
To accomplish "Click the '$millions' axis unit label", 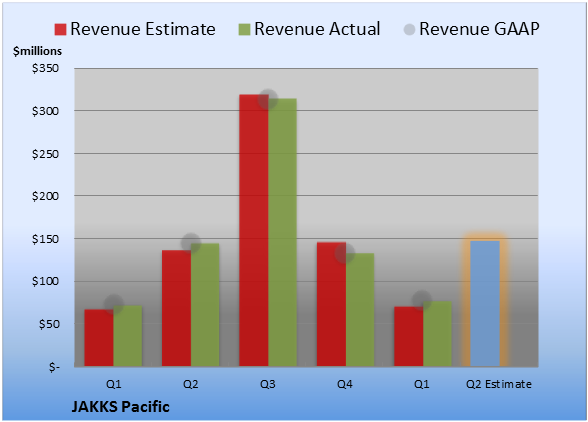I will [38, 51].
